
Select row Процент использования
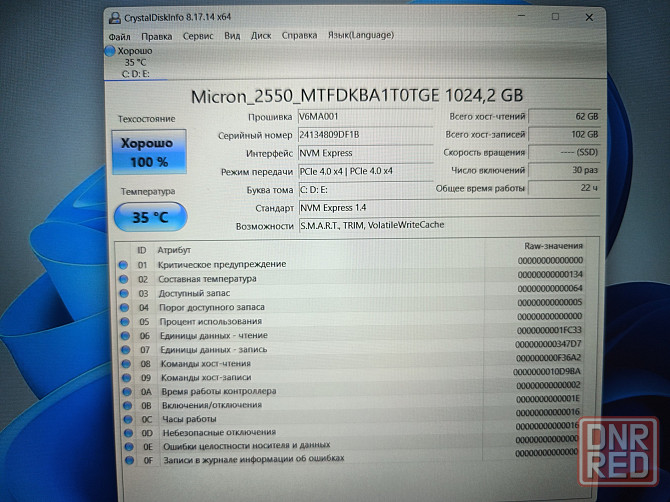click(x=350, y=320)
